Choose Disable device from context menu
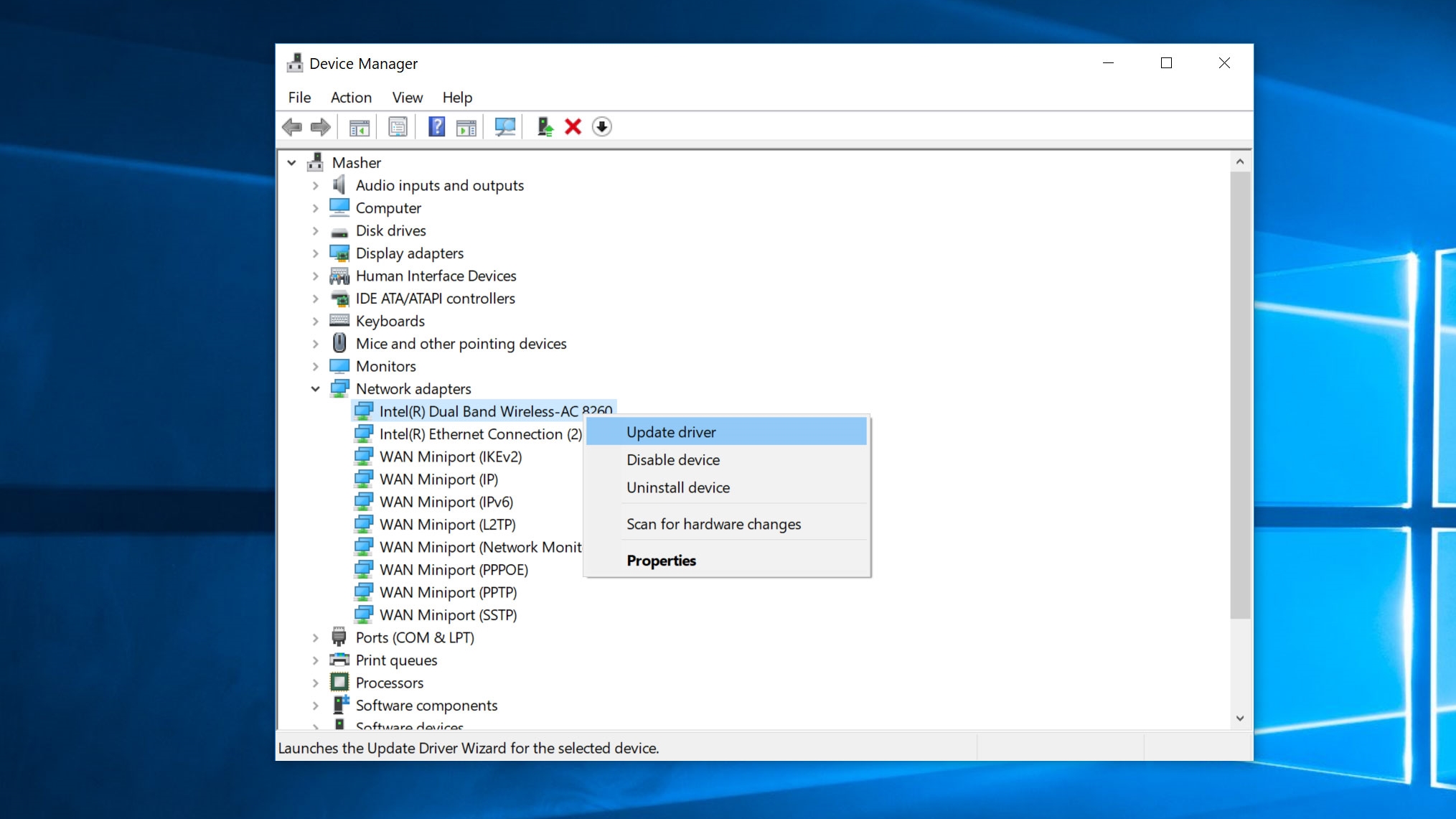Viewport: 1456px width, 819px height. coord(726,459)
